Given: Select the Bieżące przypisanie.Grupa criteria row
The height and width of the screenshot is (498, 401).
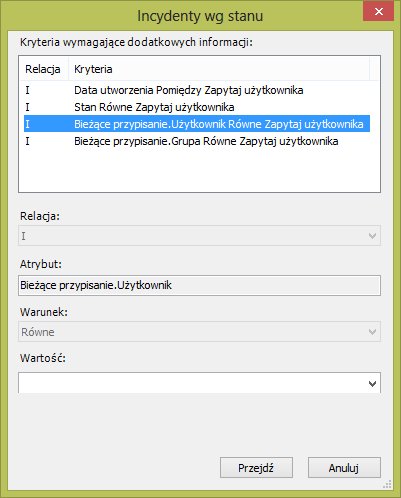Looking at the screenshot, I should pos(197,141).
